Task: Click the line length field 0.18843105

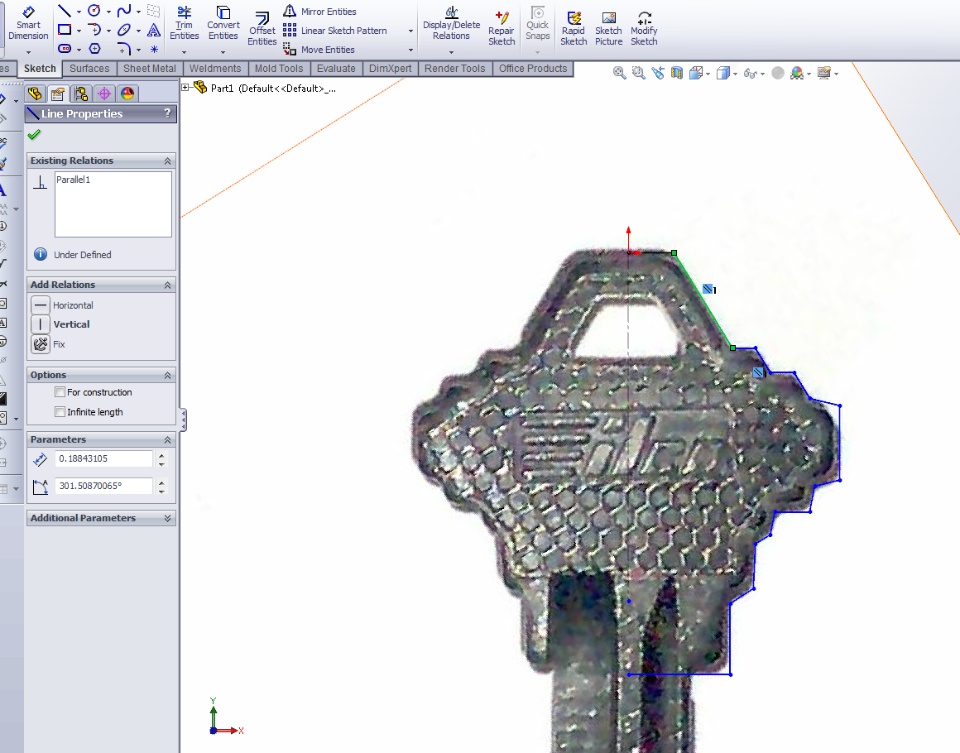Action: click(x=103, y=459)
